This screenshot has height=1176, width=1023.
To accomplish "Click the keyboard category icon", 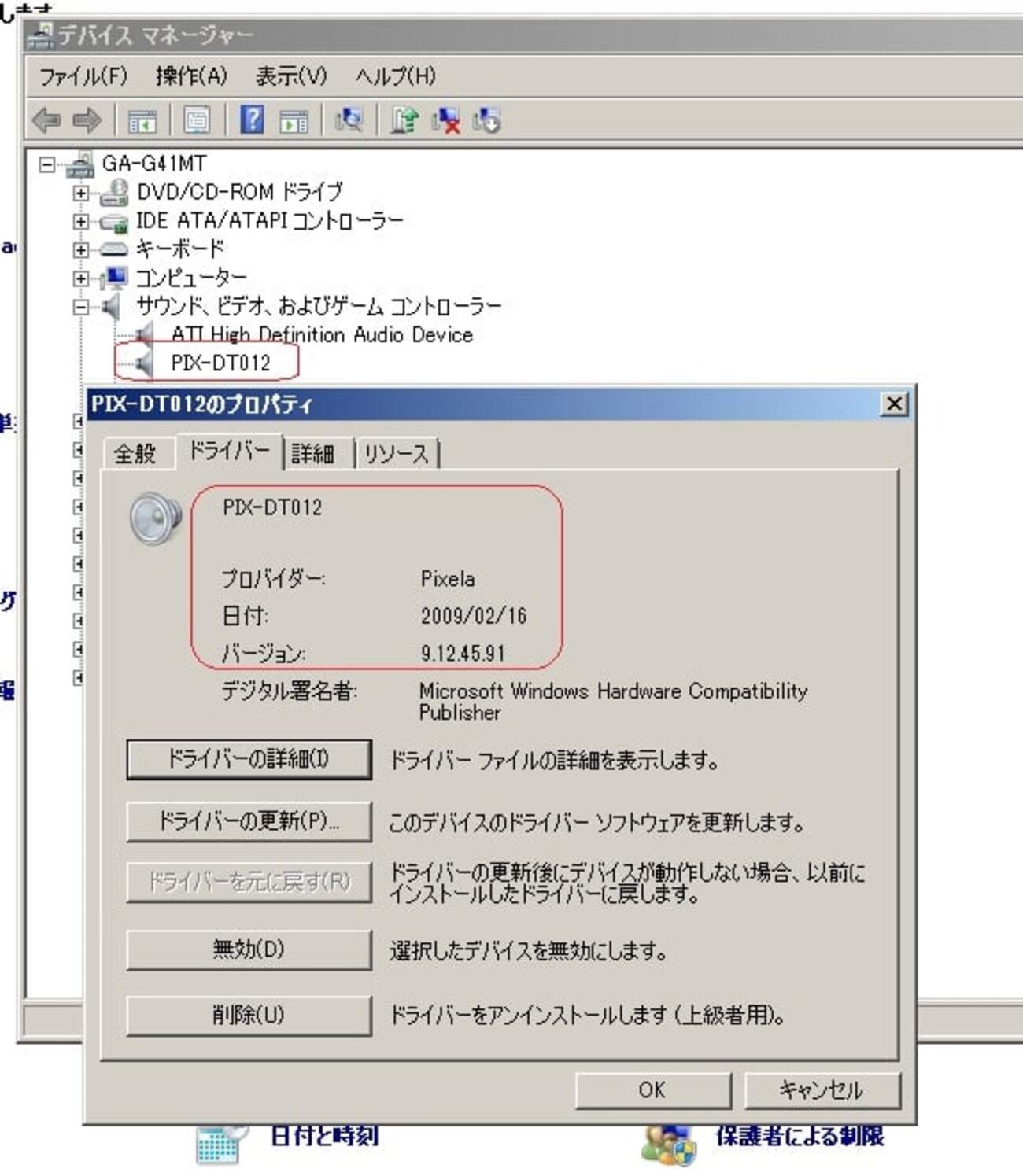I will (x=114, y=249).
